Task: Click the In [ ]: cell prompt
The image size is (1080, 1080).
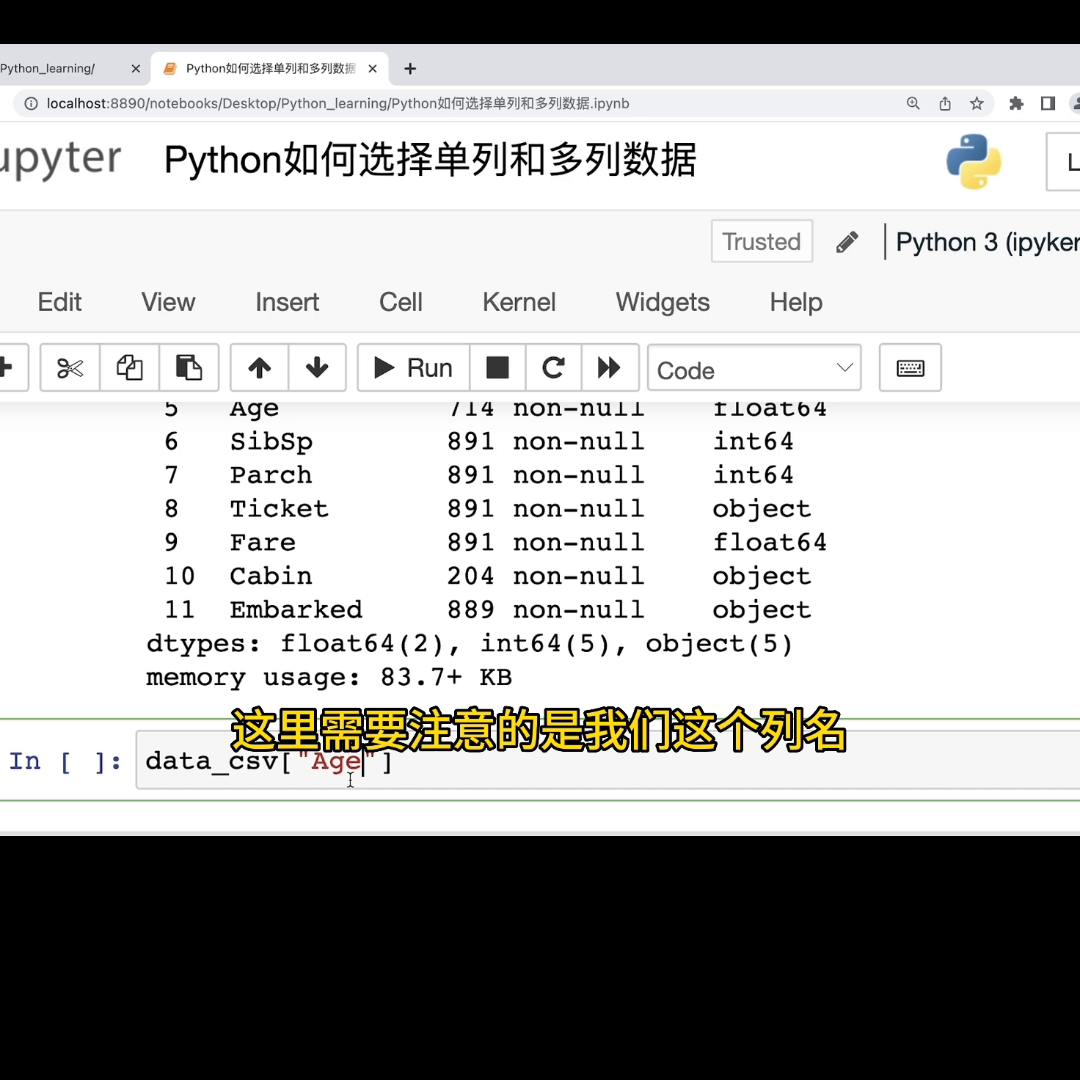Action: (x=65, y=761)
